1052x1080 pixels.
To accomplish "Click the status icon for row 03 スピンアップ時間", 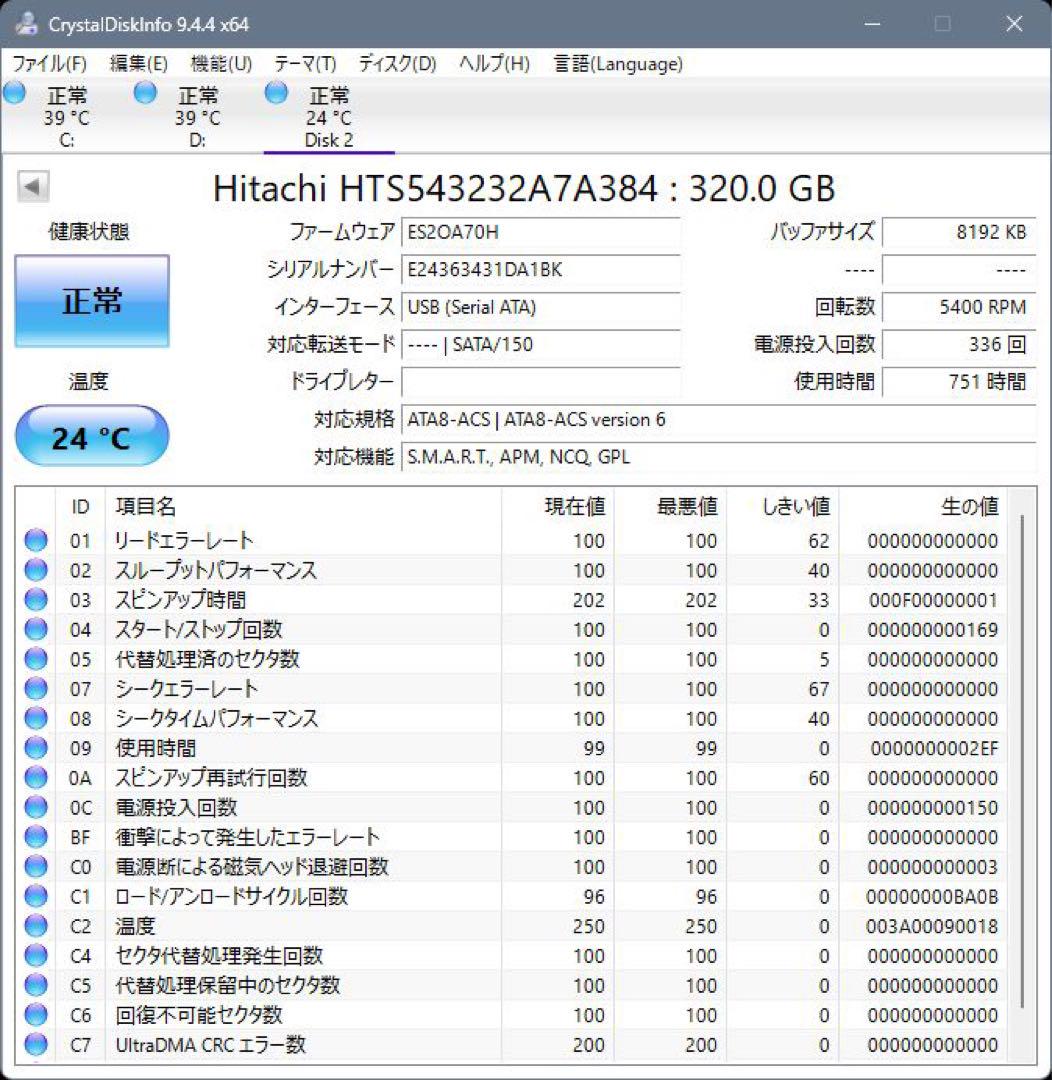I will click(x=36, y=600).
